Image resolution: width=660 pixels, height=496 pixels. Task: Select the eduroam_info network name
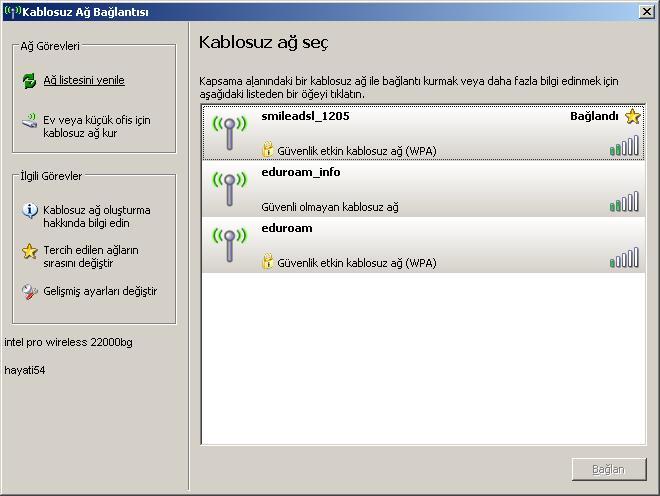301,172
